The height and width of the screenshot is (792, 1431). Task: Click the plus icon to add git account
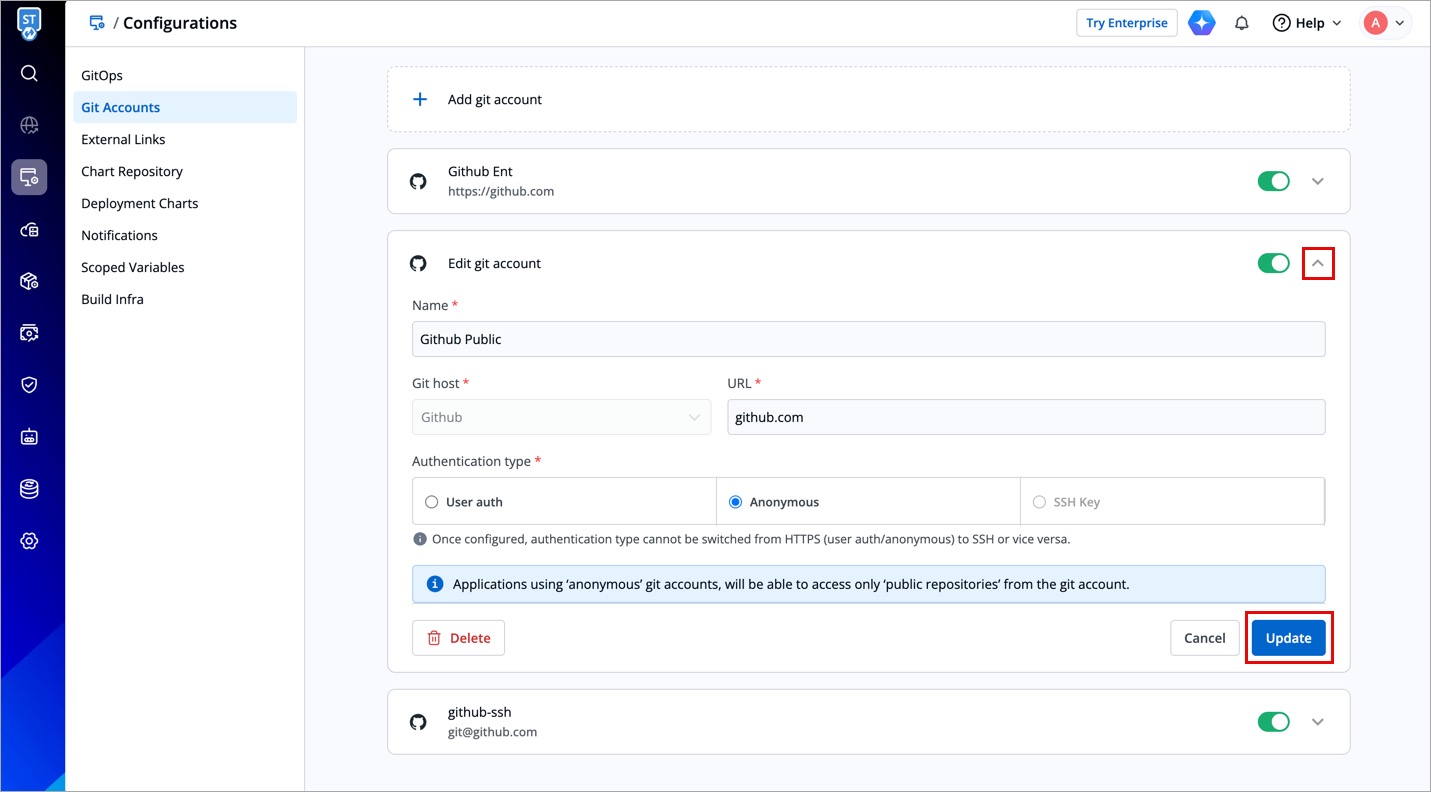coord(420,99)
